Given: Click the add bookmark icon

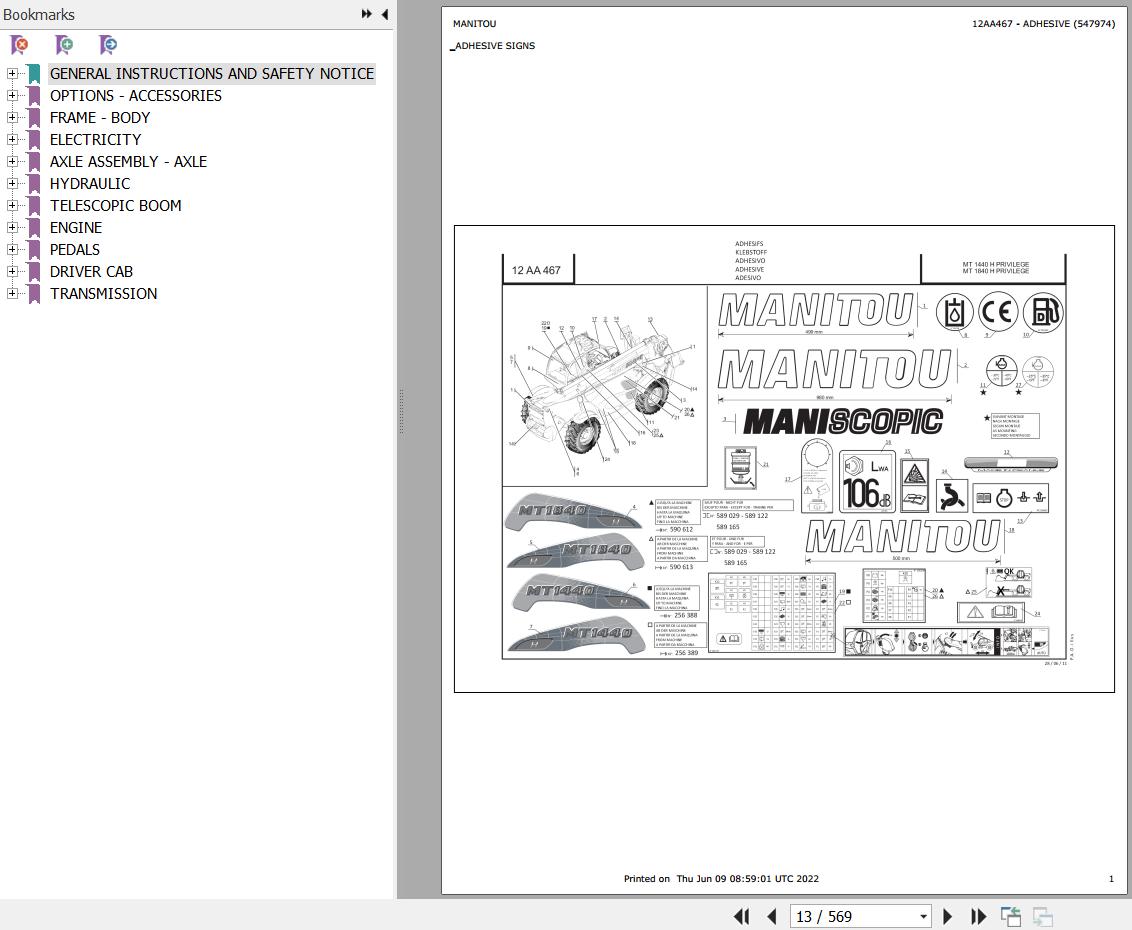Looking at the screenshot, I should [64, 45].
